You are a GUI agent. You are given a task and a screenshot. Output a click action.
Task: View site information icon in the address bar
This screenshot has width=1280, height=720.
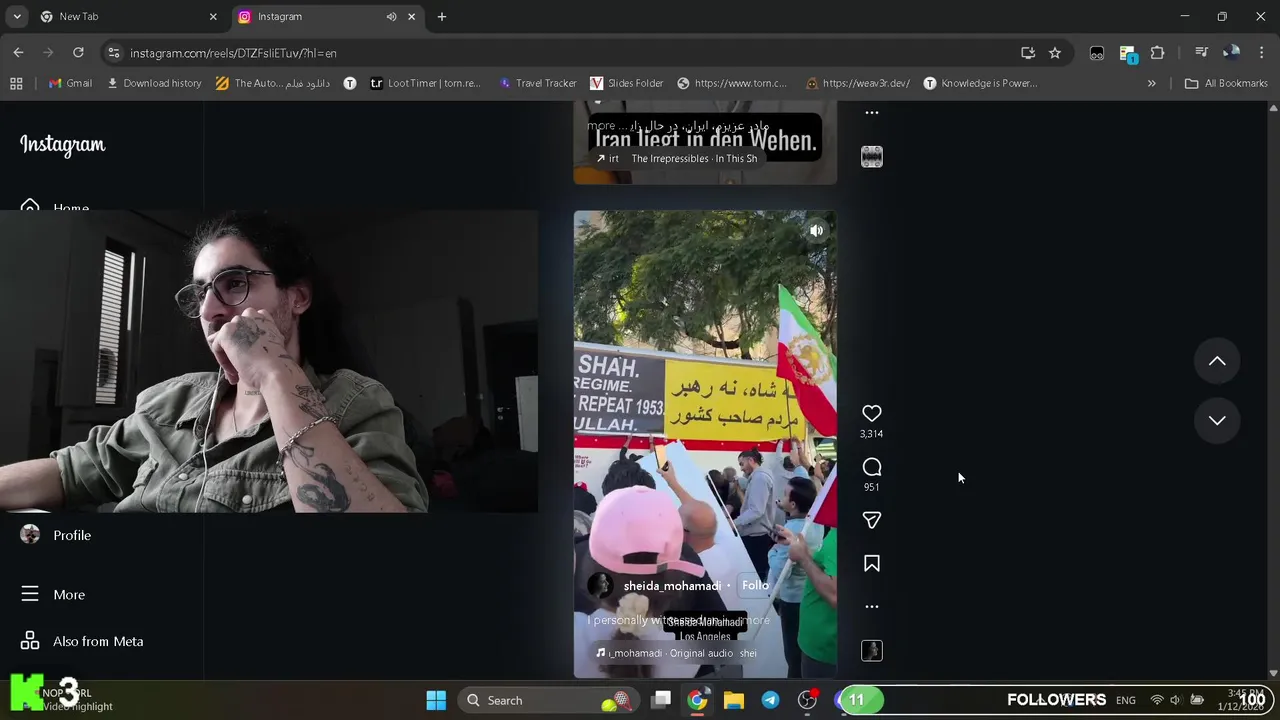tap(113, 53)
